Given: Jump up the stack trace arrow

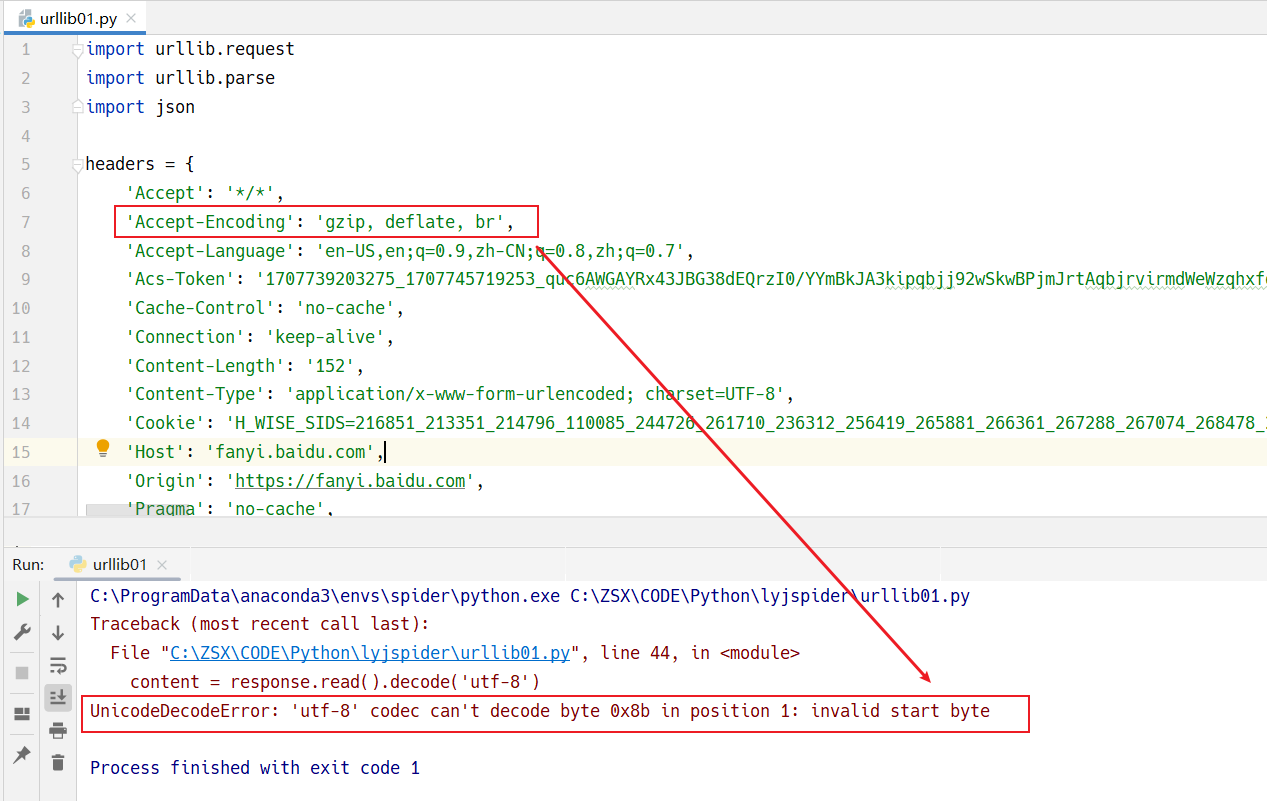Looking at the screenshot, I should [x=58, y=600].
